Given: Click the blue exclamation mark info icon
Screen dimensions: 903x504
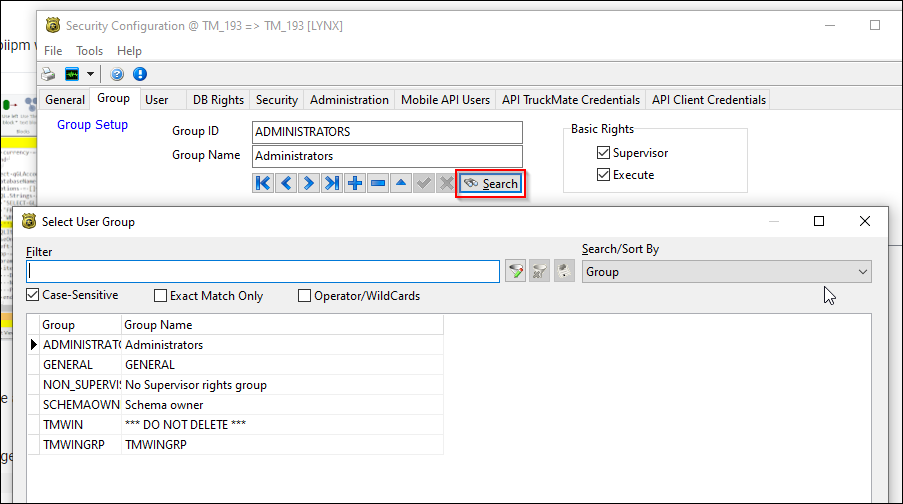Looking at the screenshot, I should (140, 74).
